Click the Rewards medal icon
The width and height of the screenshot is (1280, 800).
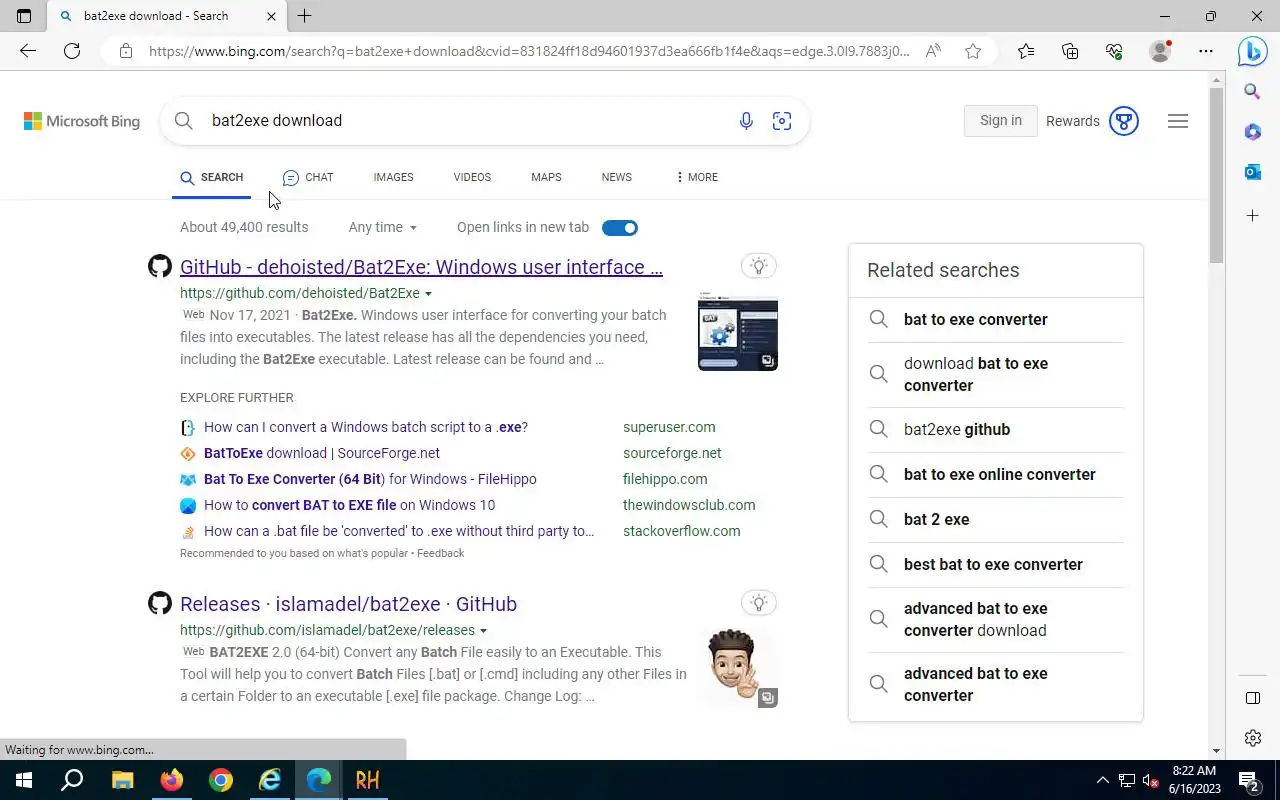[1124, 121]
